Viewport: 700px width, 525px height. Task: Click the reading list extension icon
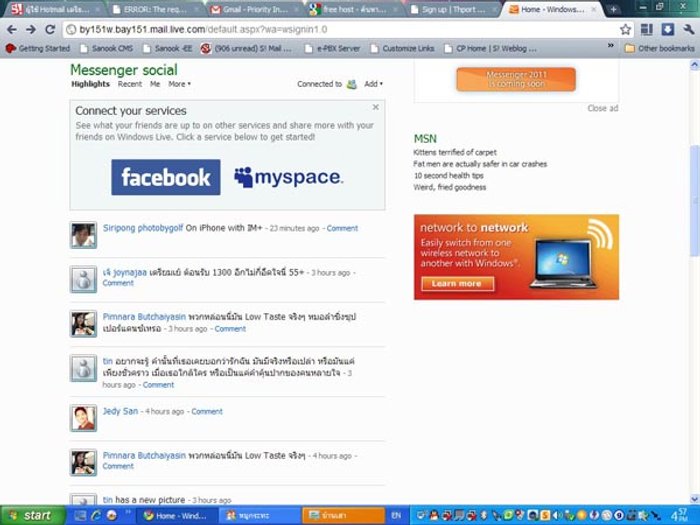646,30
